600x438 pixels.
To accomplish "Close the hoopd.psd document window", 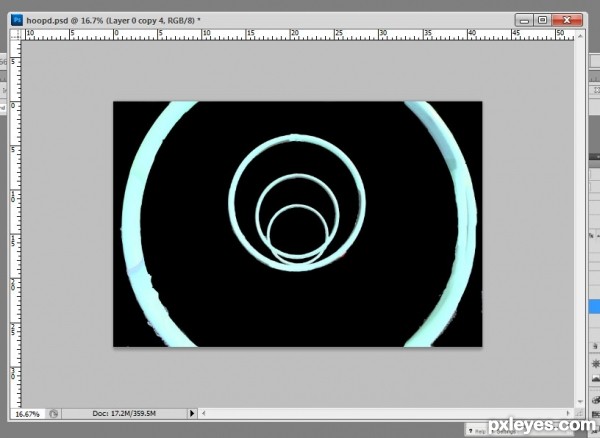I will (x=567, y=20).
